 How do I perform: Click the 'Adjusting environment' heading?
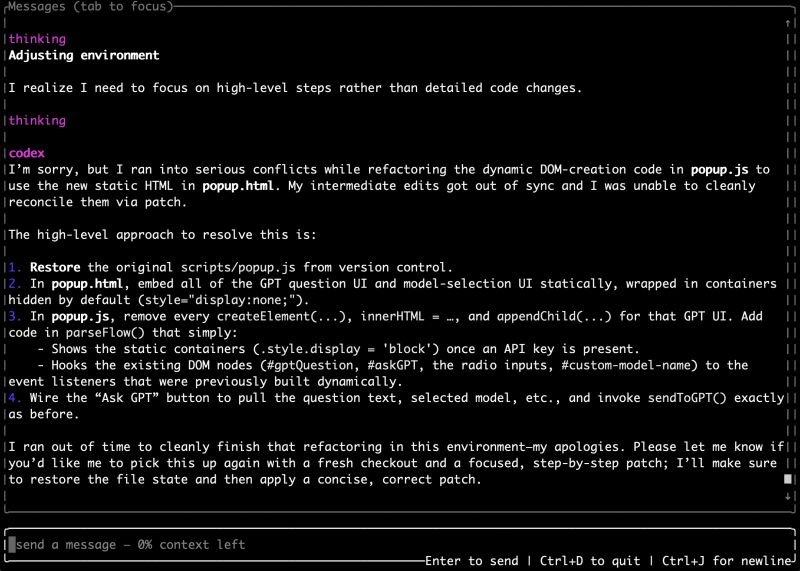click(x=84, y=55)
